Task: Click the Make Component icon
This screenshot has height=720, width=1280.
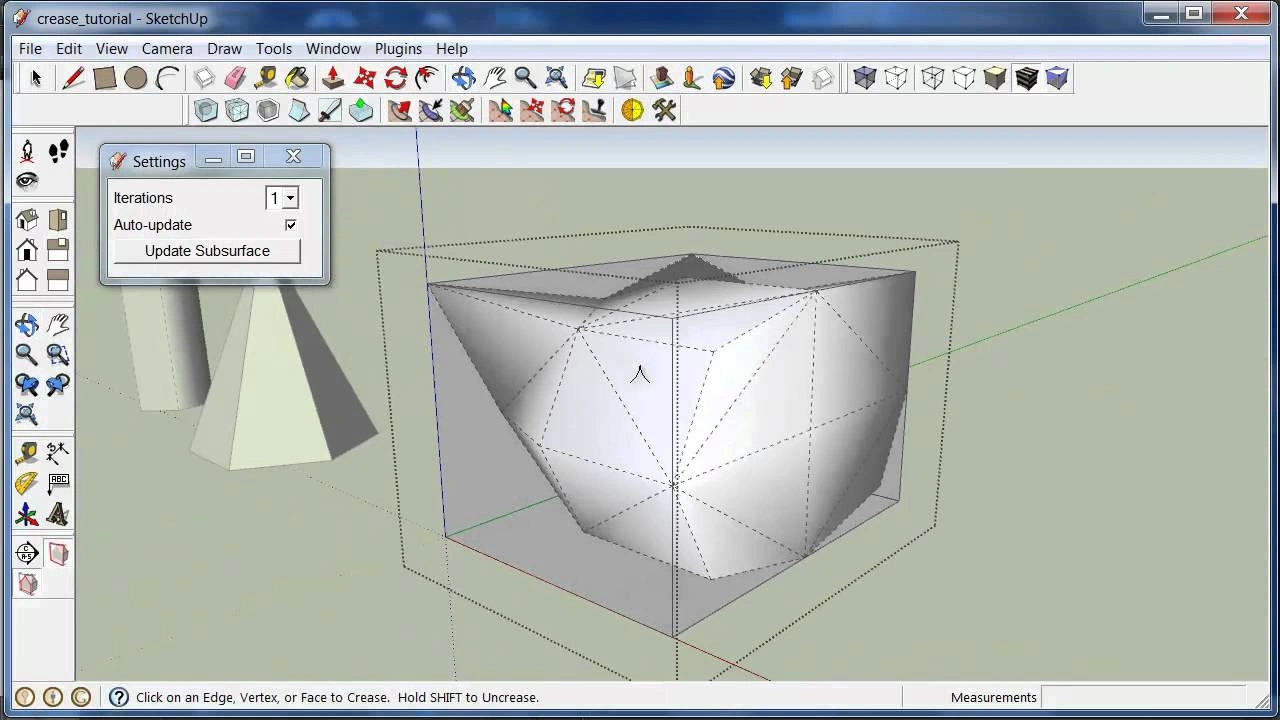Action: coord(204,78)
